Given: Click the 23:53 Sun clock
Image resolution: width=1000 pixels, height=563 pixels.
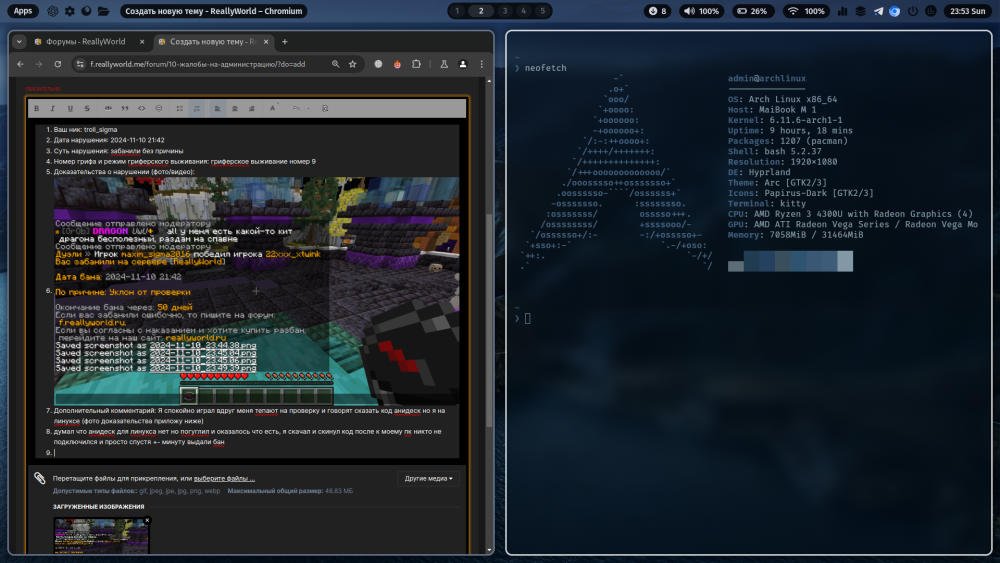Looking at the screenshot, I should (967, 11).
